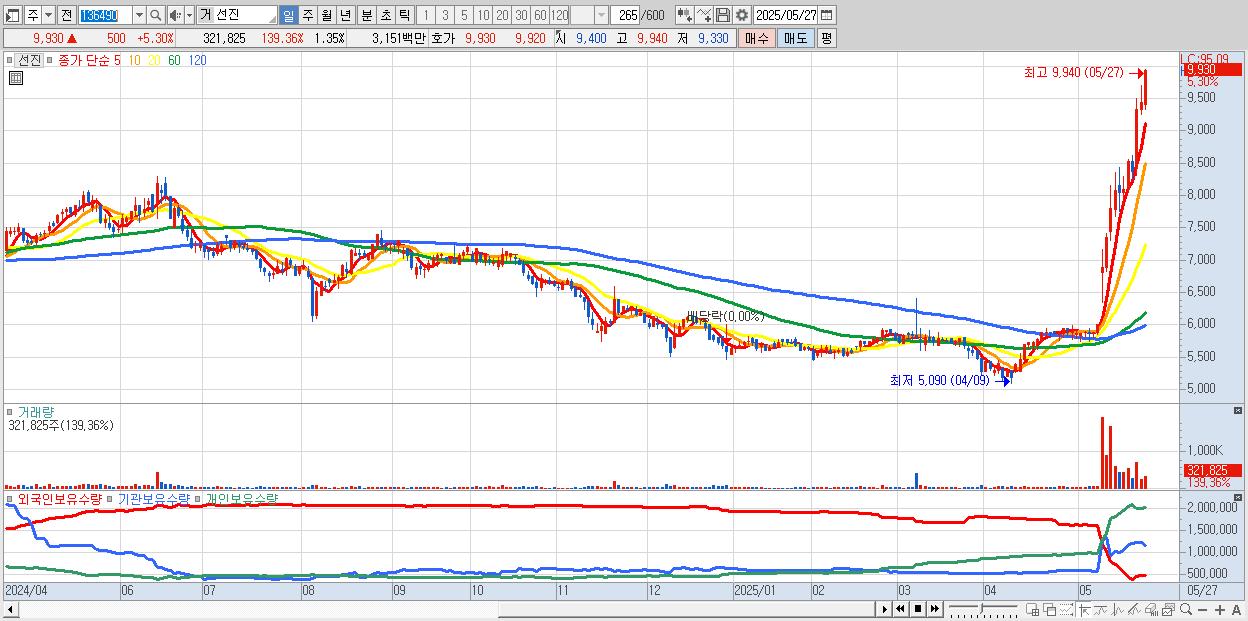1248x621 pixels.
Task: Click the letter A text tool icon
Action: click(x=1236, y=610)
